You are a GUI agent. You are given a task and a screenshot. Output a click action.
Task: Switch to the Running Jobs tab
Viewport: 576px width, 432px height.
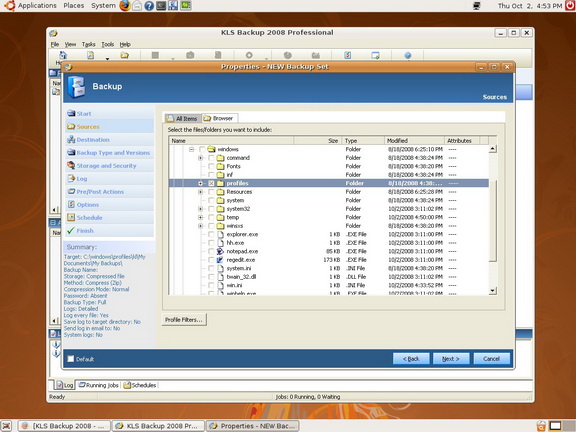[98, 385]
